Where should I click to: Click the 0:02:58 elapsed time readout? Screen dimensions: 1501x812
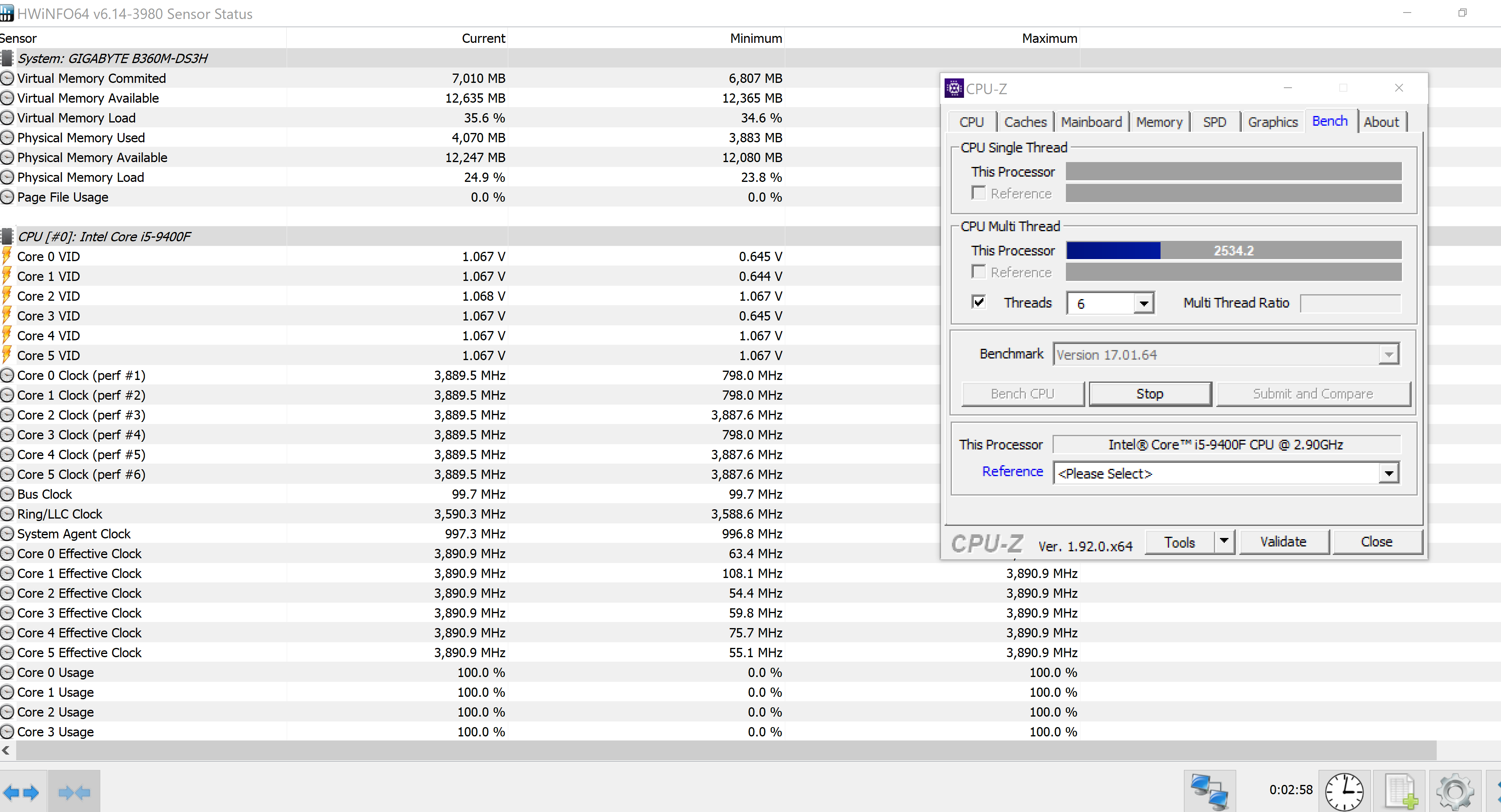(x=1291, y=790)
